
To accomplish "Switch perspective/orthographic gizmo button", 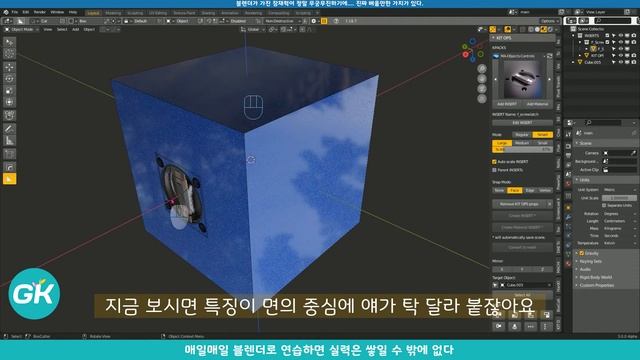I will pyautogui.click(x=482, y=99).
